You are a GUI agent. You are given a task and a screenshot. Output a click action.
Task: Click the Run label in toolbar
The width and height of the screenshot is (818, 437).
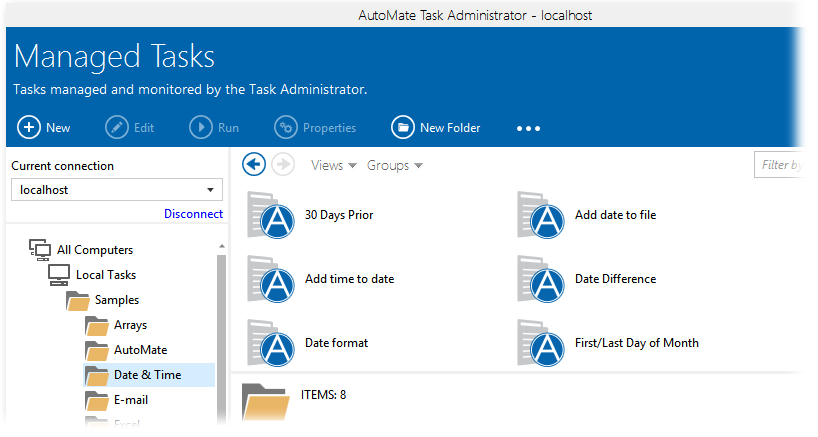[228, 128]
